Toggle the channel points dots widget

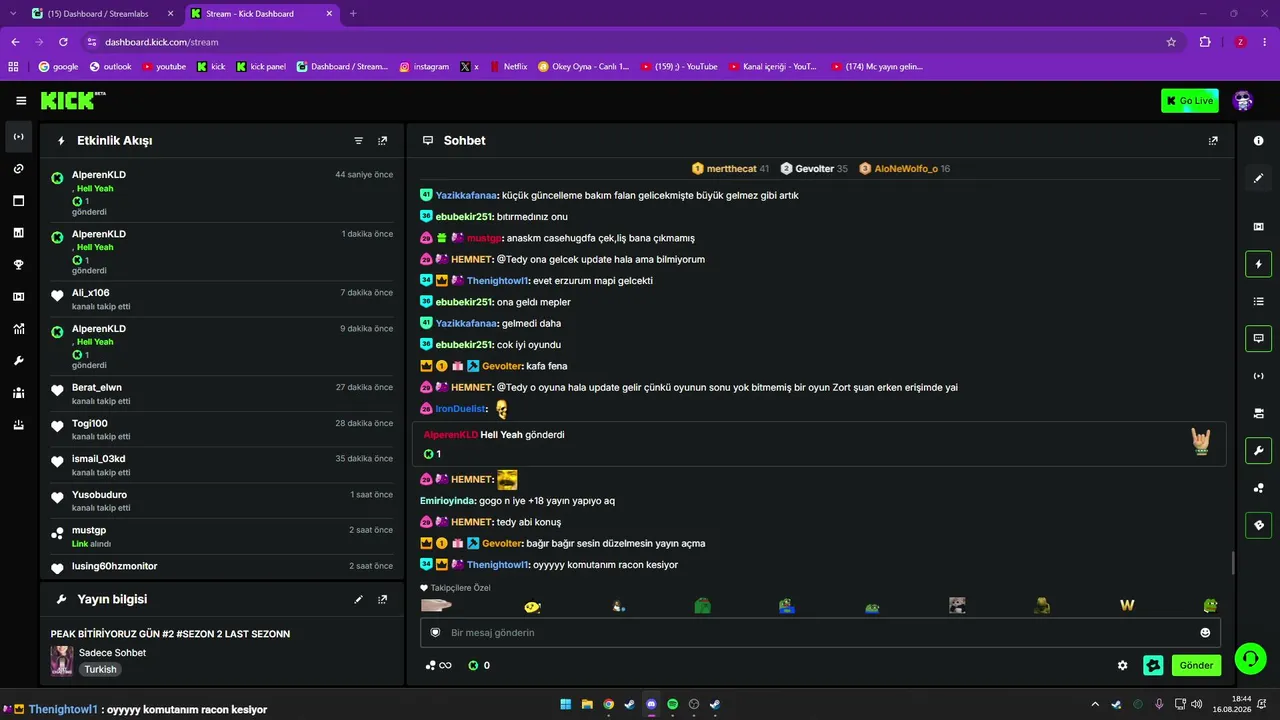pyautogui.click(x=1258, y=488)
